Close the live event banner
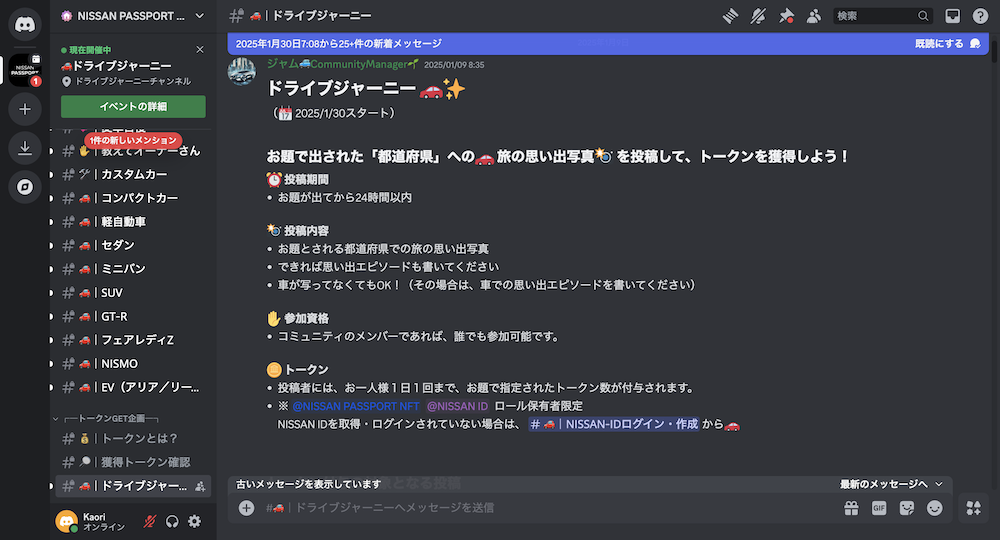This screenshot has width=1000, height=540. 200,49
